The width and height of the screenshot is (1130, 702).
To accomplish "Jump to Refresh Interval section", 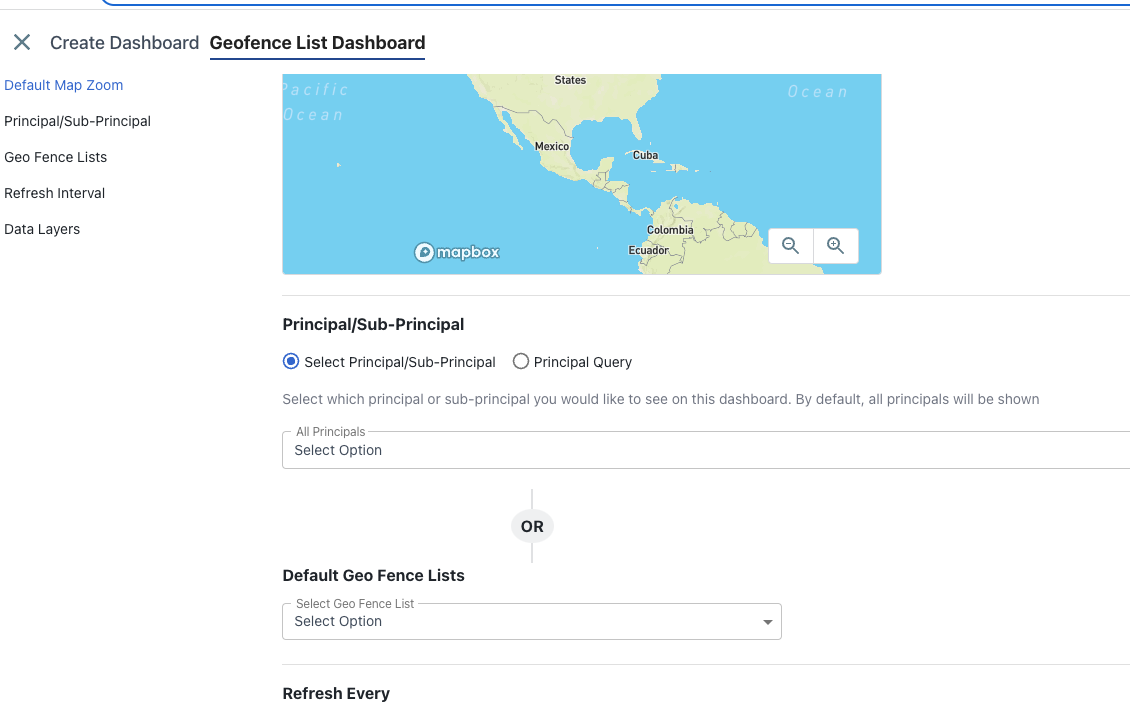I will (x=54, y=193).
